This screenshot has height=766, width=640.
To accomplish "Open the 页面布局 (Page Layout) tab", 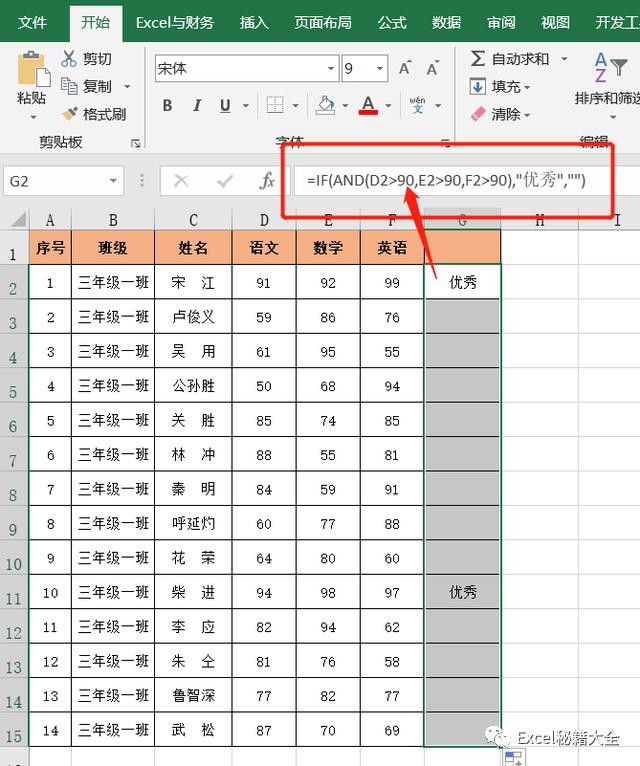I will tap(322, 22).
